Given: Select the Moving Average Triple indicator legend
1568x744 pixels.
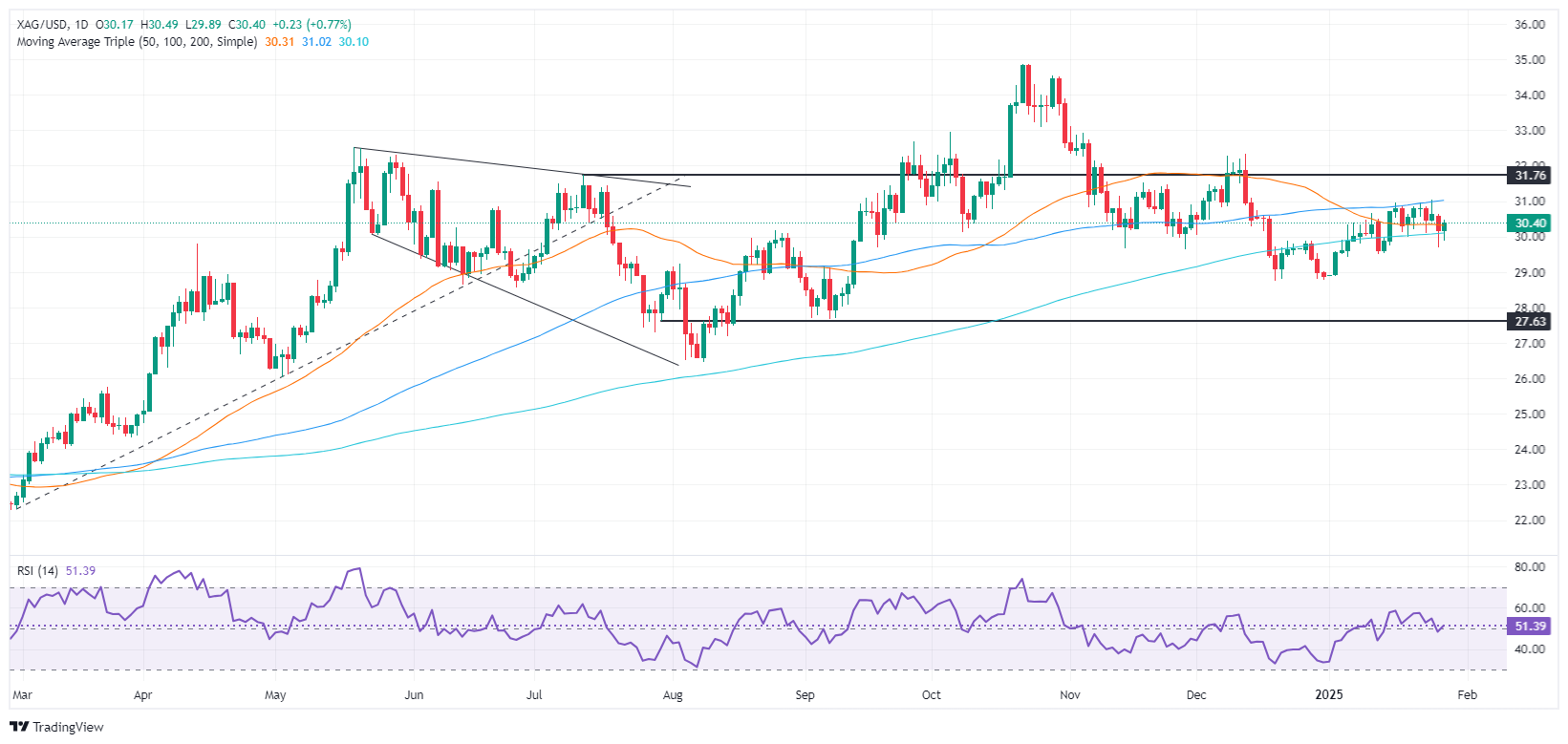Looking at the screenshot, I should coord(137,42).
